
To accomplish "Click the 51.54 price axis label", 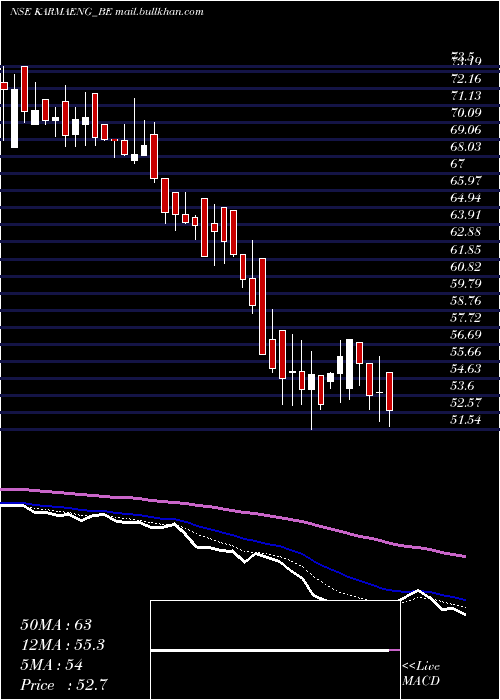I will tap(467, 419).
